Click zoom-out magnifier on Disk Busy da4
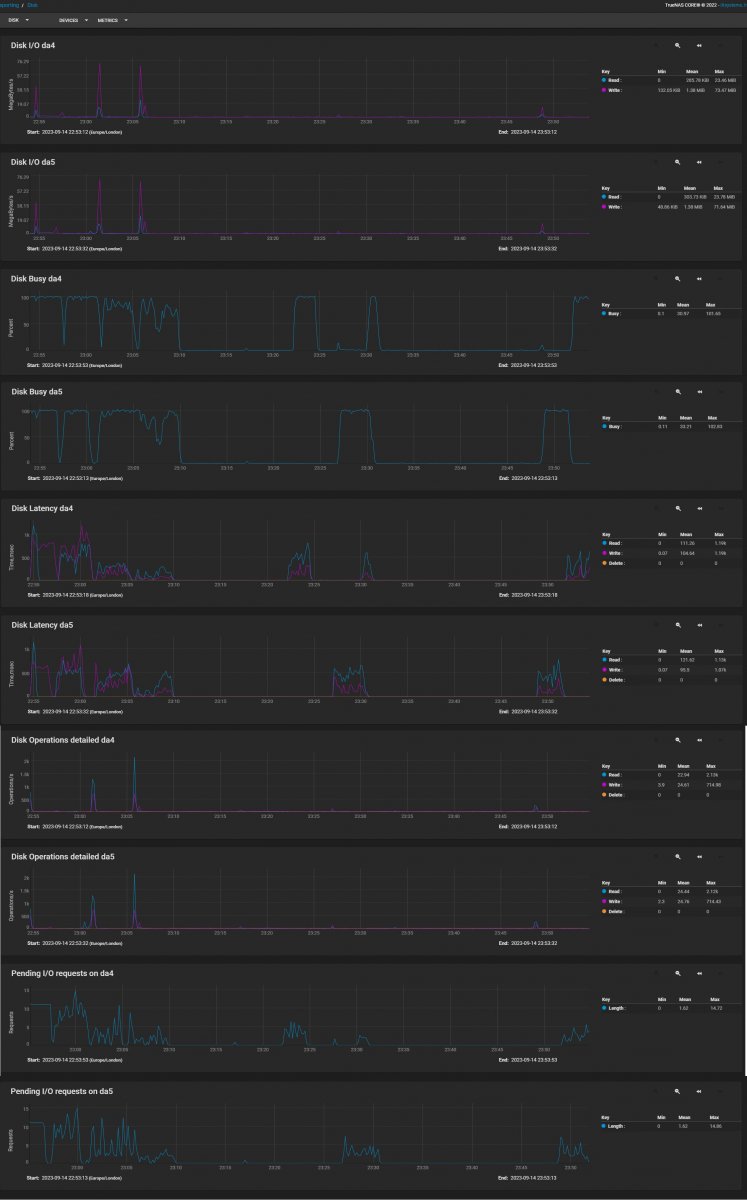Screen dimensions: 747x1200 click(x=677, y=276)
